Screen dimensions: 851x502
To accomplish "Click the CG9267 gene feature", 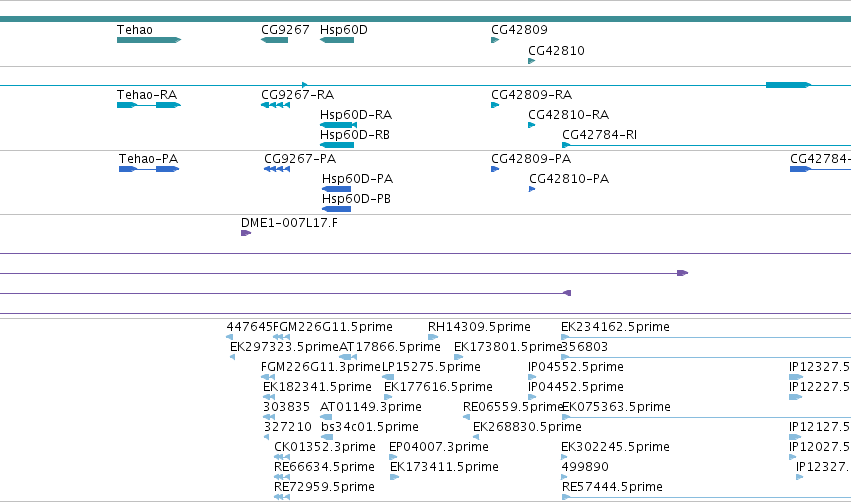I will click(x=274, y=40).
